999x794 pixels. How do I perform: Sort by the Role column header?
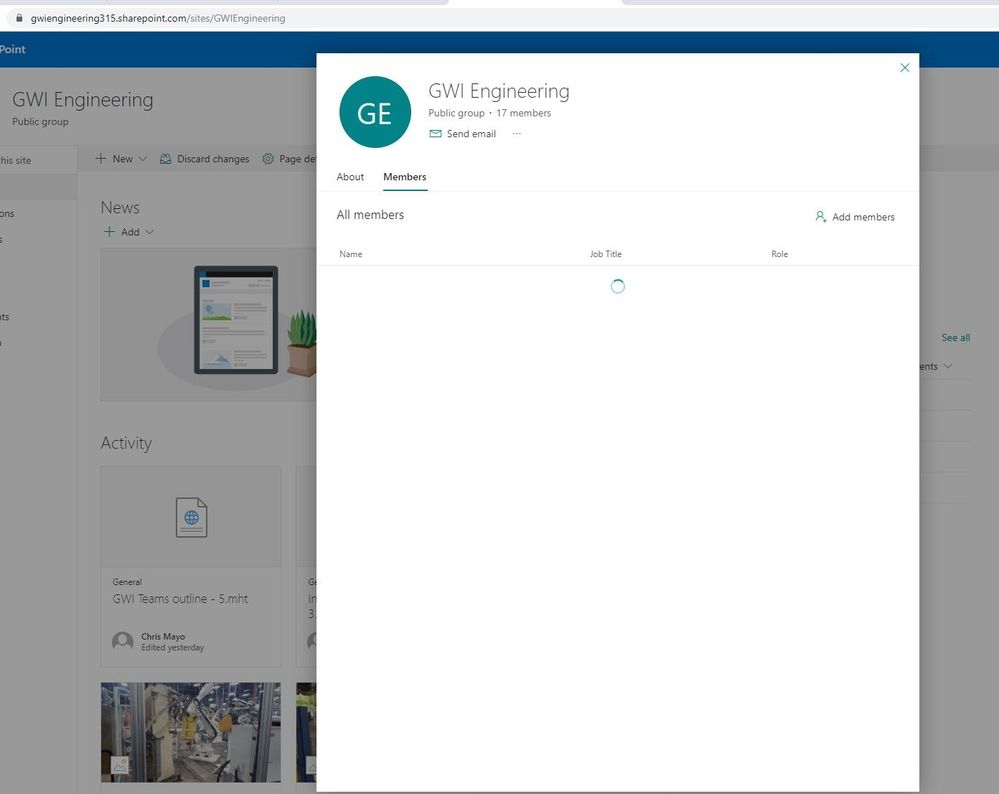pos(779,254)
